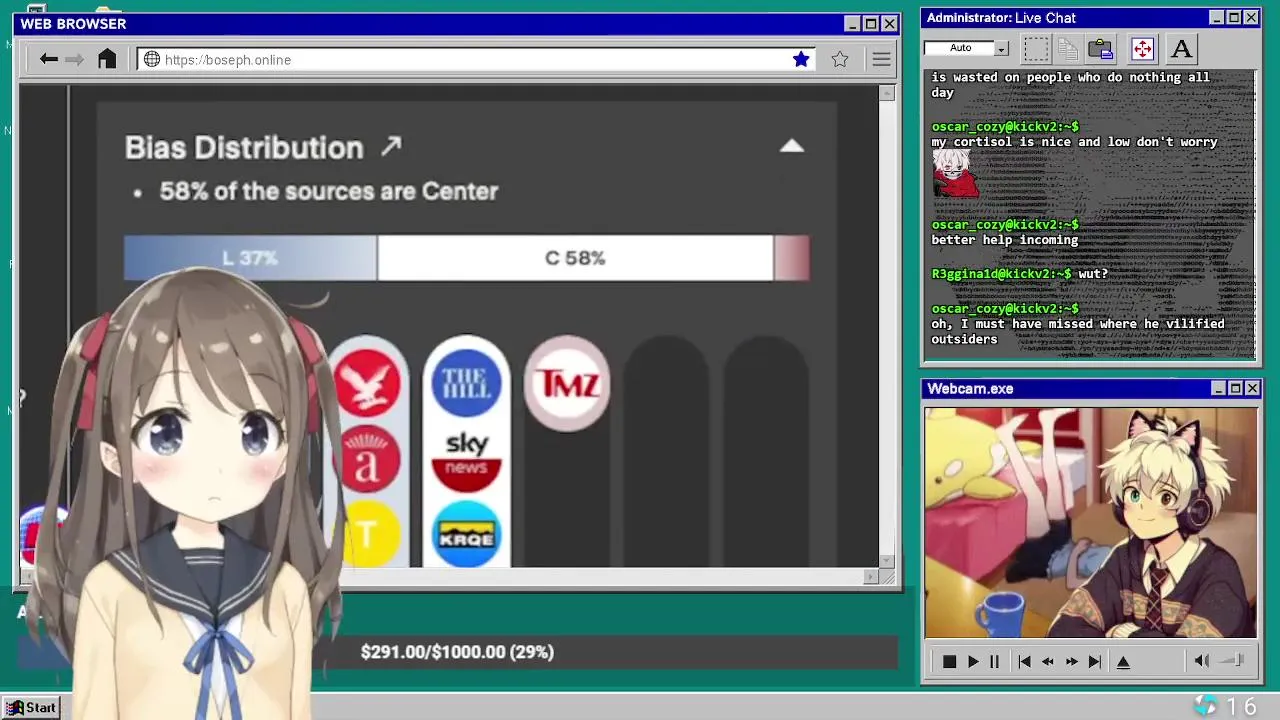1280x720 pixels.
Task: Maximize the Web Browser window
Action: (870, 24)
